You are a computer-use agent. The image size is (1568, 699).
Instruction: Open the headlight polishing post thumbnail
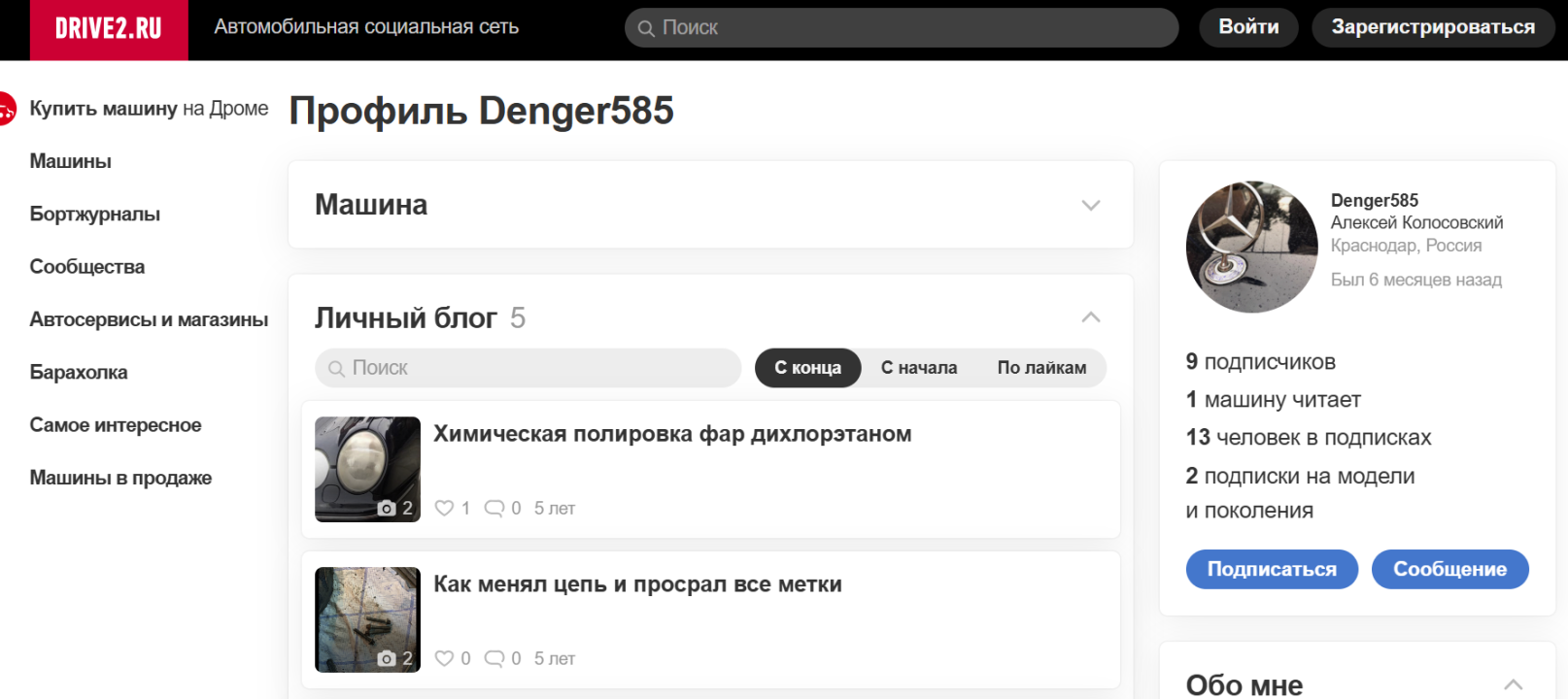(x=367, y=469)
